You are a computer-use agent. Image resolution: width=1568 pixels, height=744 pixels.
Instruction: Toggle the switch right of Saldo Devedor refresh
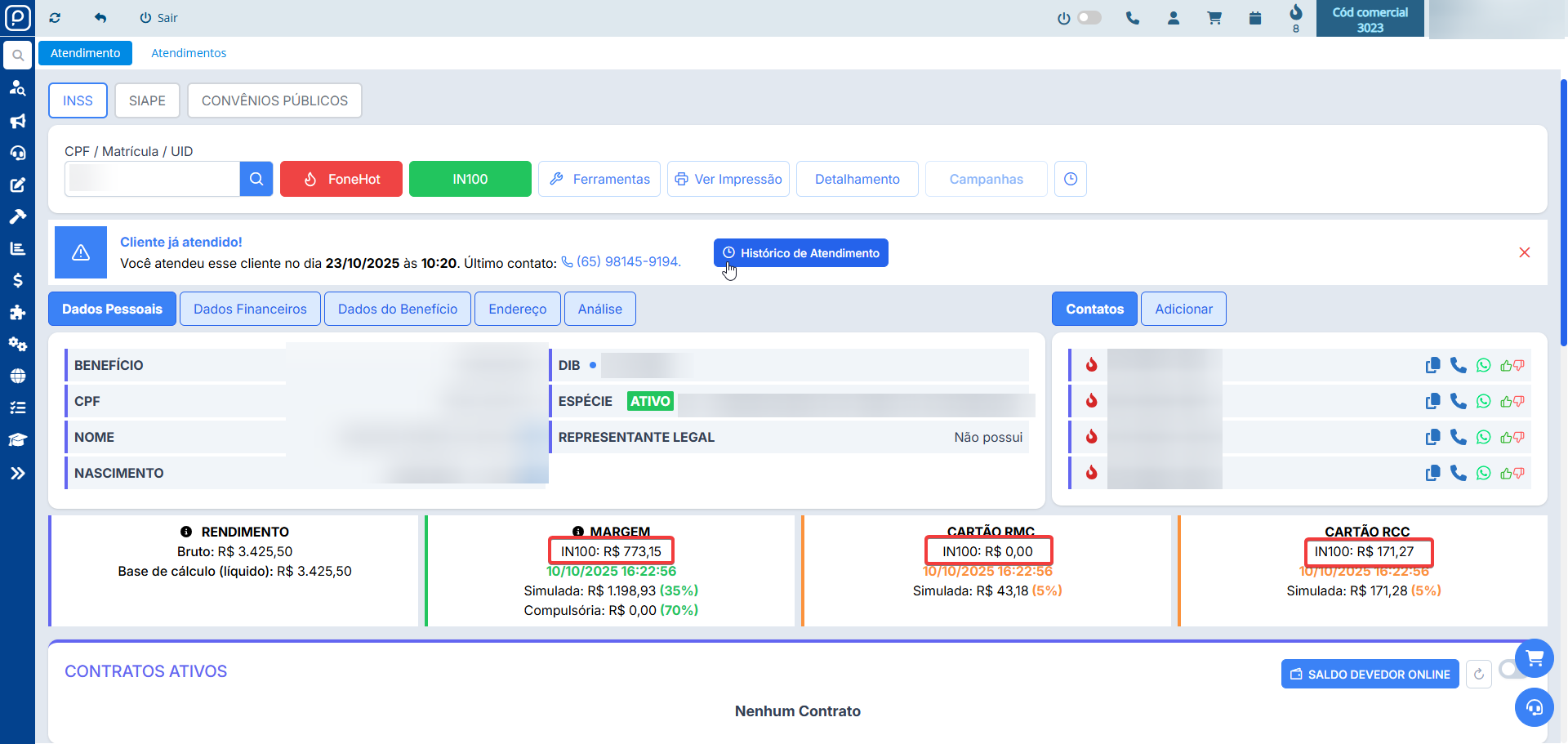(x=1508, y=670)
